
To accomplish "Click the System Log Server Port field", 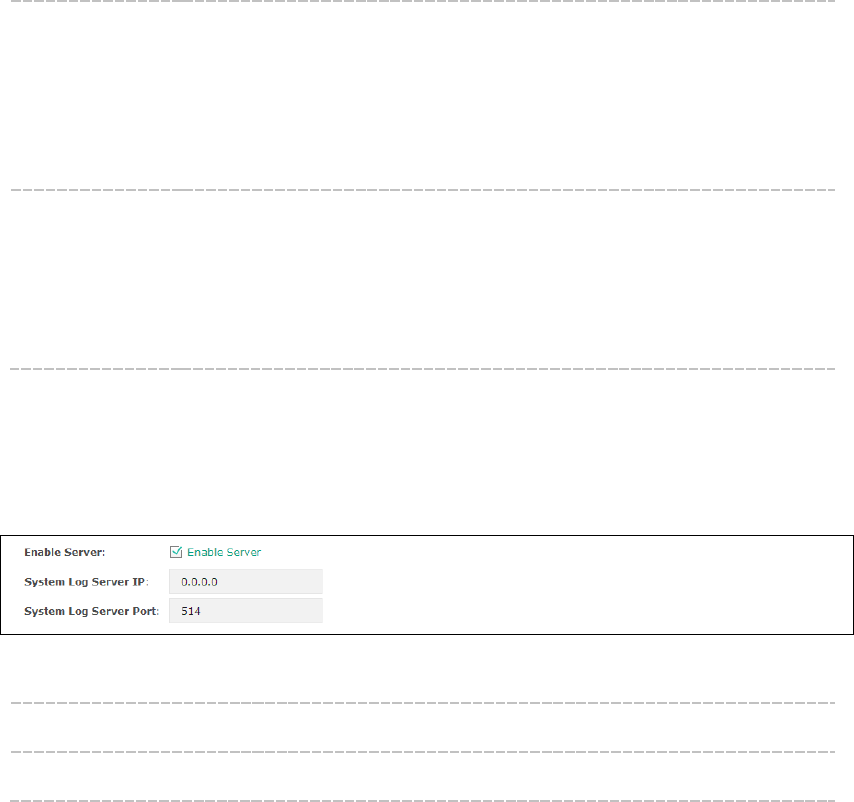I will coord(246,611).
